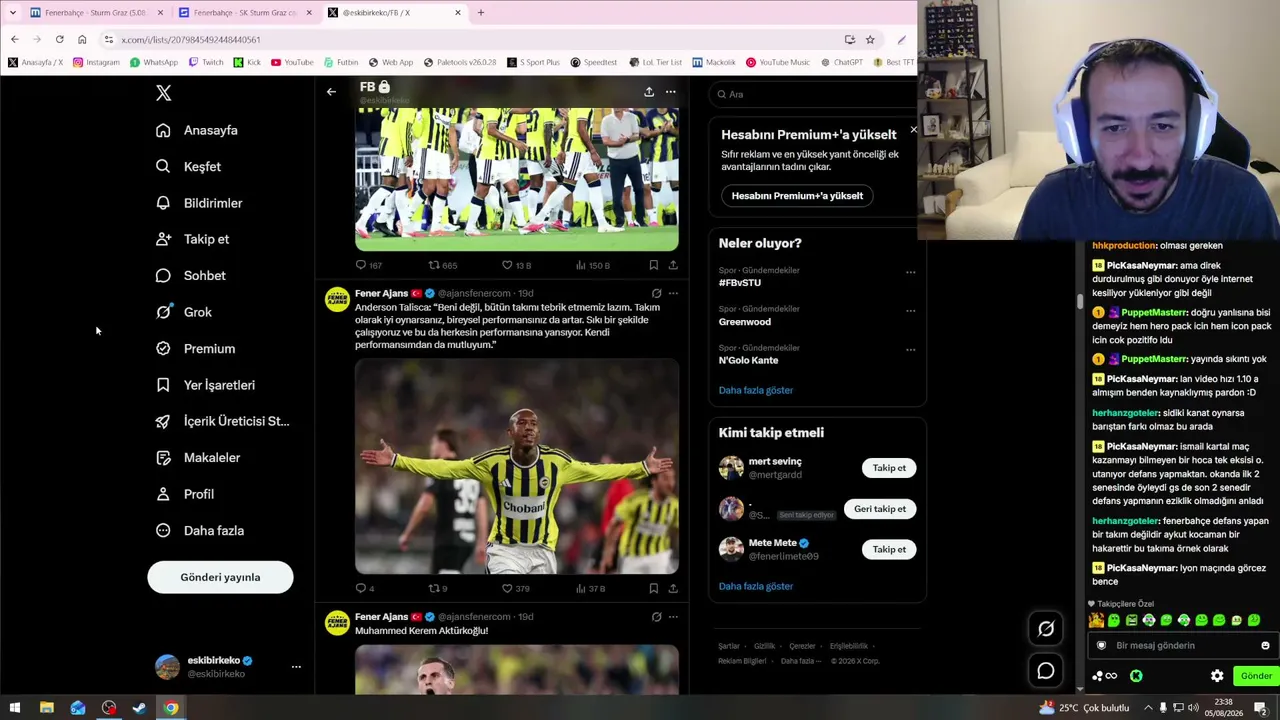Open the emoji picker in chat input
This screenshot has height=720, width=1280.
[1265, 646]
